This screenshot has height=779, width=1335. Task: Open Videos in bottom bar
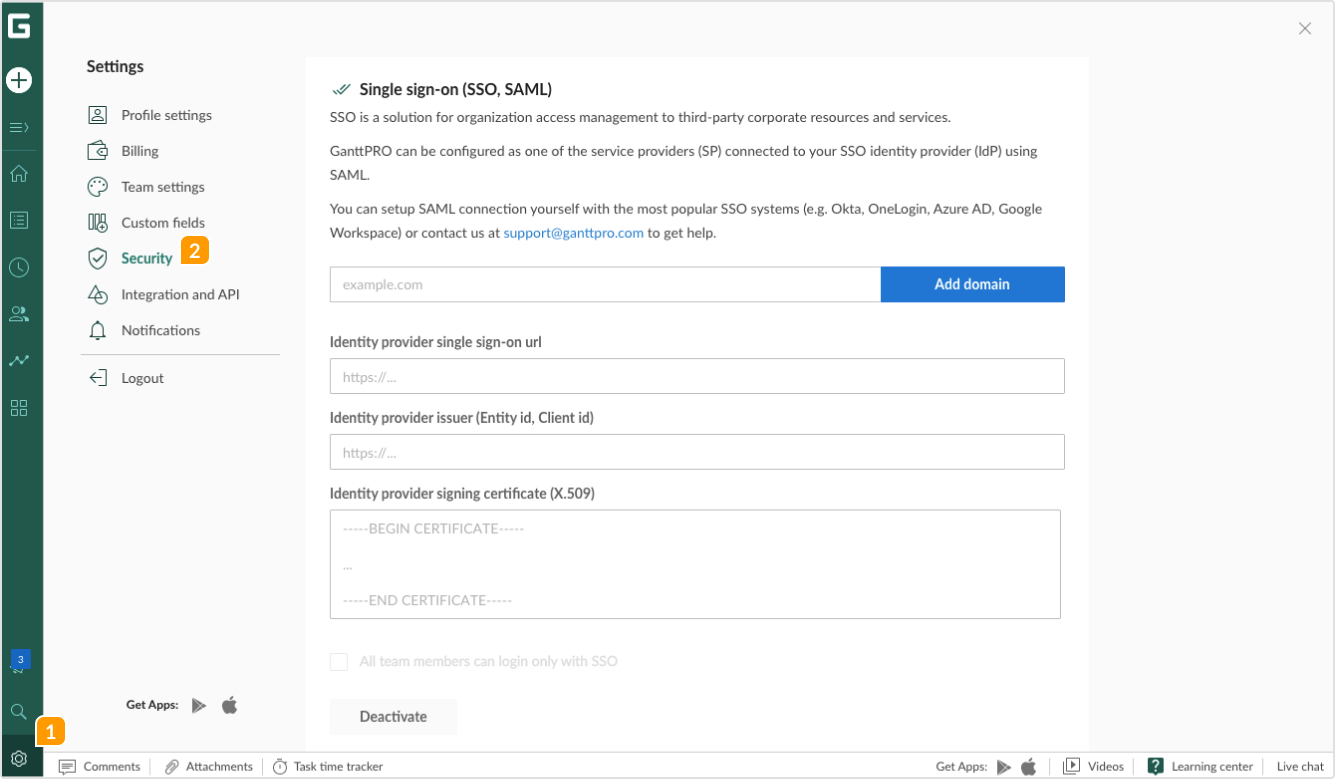(1093, 766)
